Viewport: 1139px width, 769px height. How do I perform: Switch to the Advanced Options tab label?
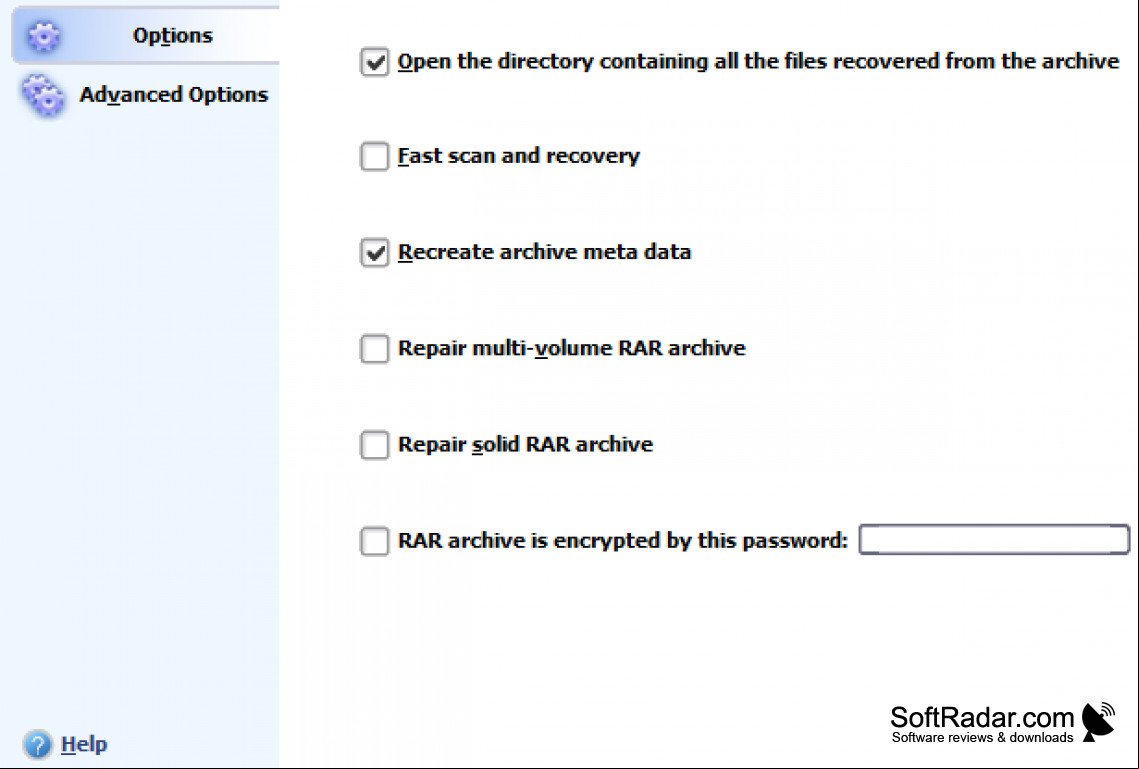click(x=174, y=94)
